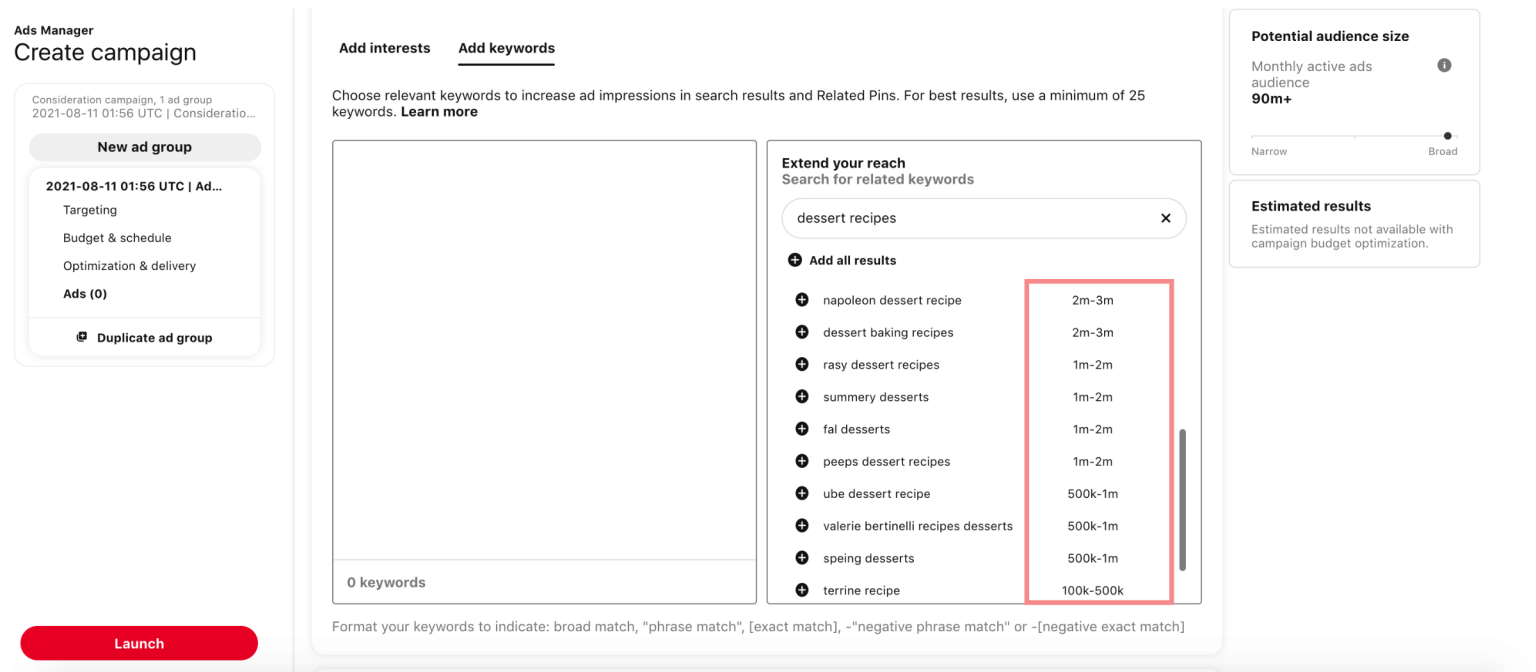The image size is (1536, 672).
Task: Click the audience size slider handle
Action: point(1447,135)
